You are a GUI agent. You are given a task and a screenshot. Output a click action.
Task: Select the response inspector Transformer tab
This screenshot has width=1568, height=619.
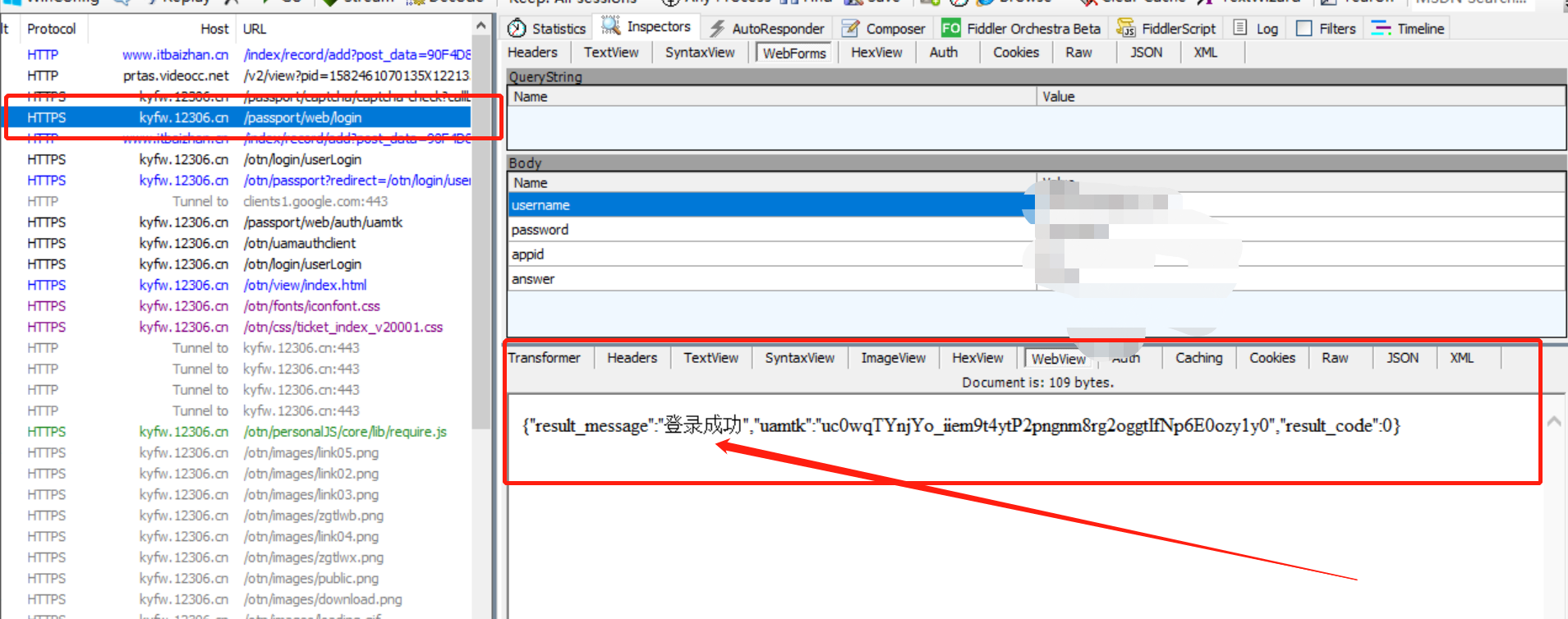pyautogui.click(x=545, y=358)
